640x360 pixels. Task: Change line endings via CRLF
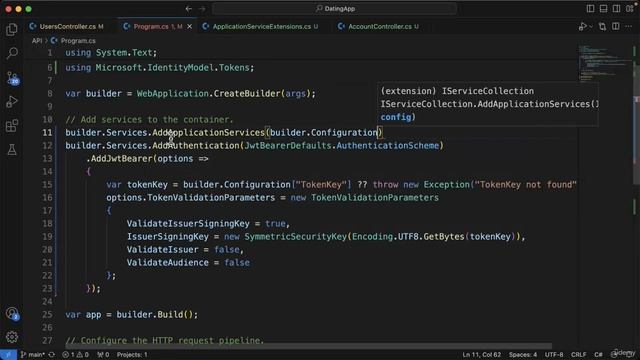click(x=579, y=355)
